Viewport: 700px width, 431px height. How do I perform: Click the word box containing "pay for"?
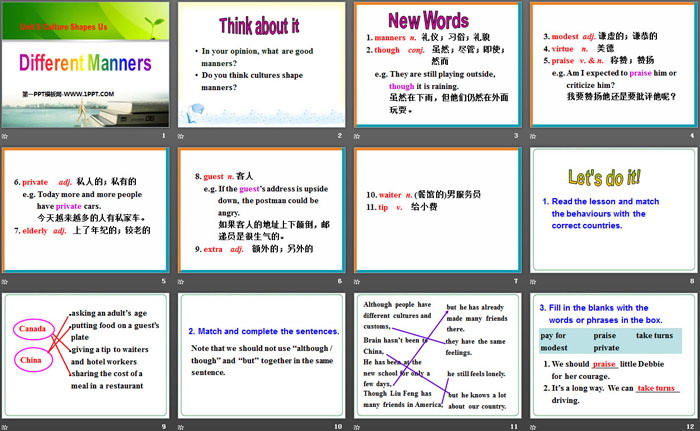pos(555,336)
